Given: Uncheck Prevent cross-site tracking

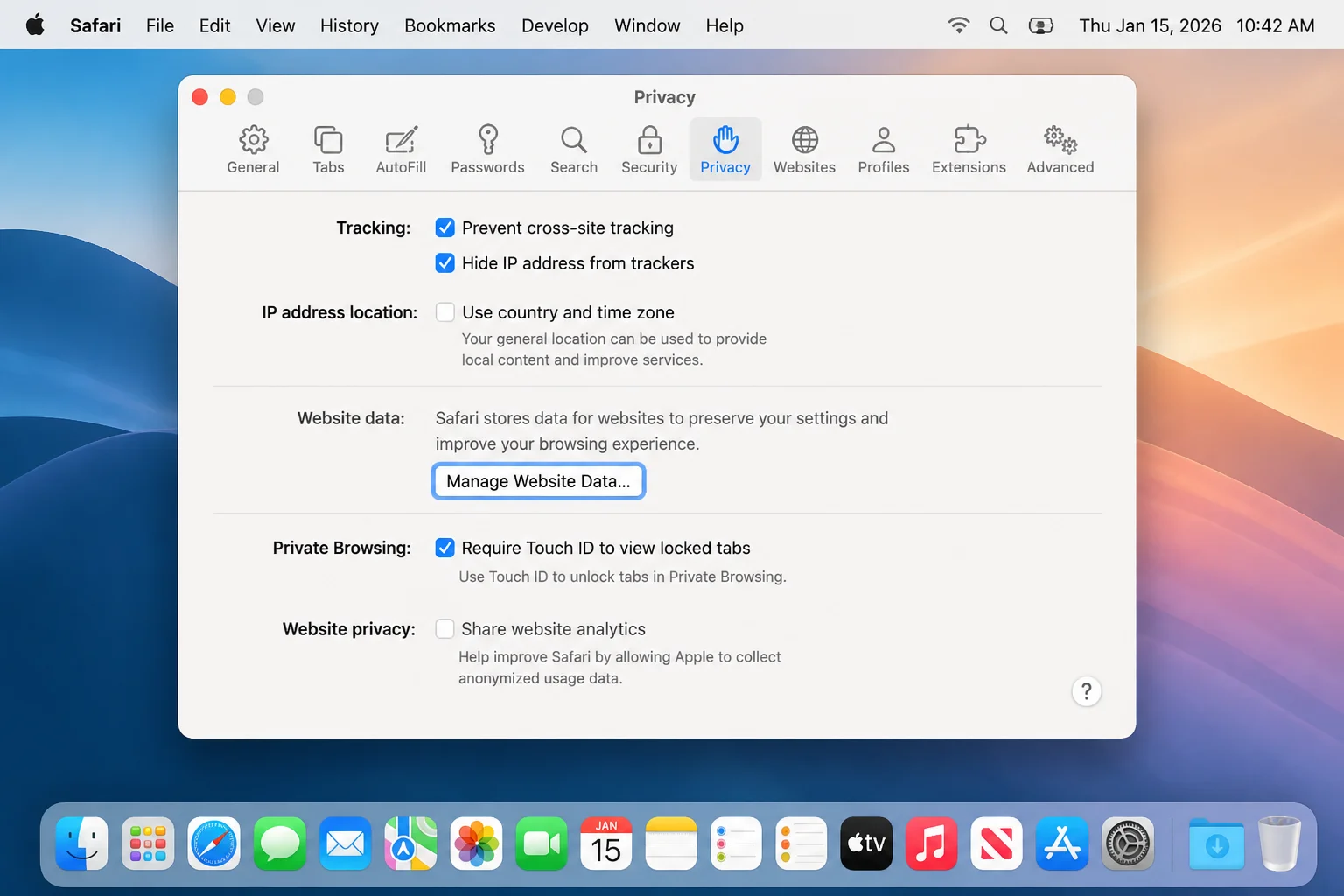Looking at the screenshot, I should pos(444,227).
